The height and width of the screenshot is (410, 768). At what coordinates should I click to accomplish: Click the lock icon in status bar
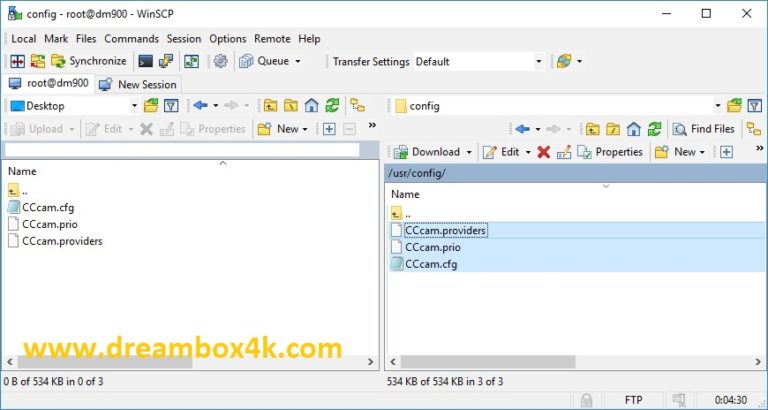click(586, 400)
